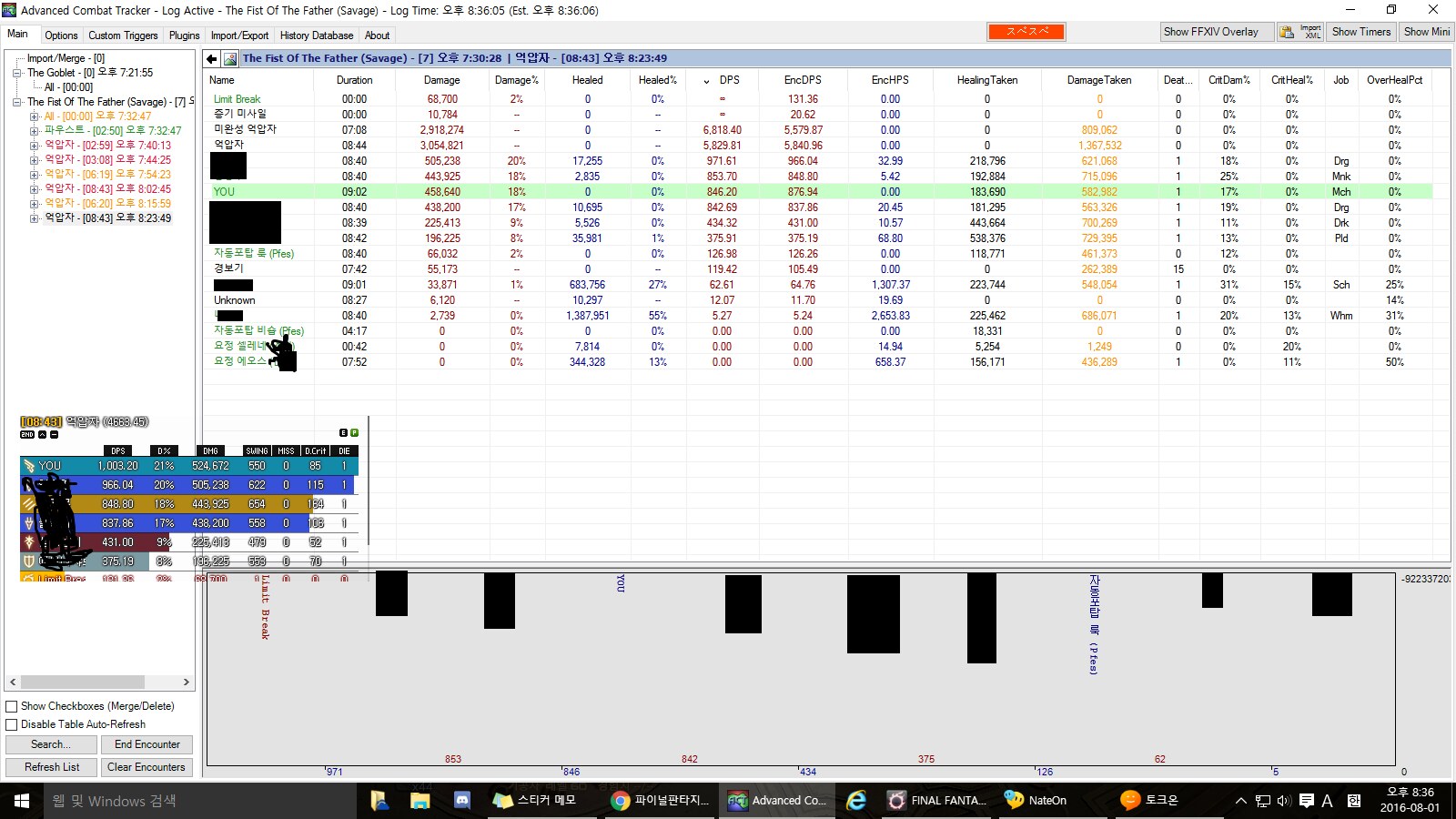Click the minus icon in the overlay header
Screen dimensions: 1456x819
coord(54,435)
